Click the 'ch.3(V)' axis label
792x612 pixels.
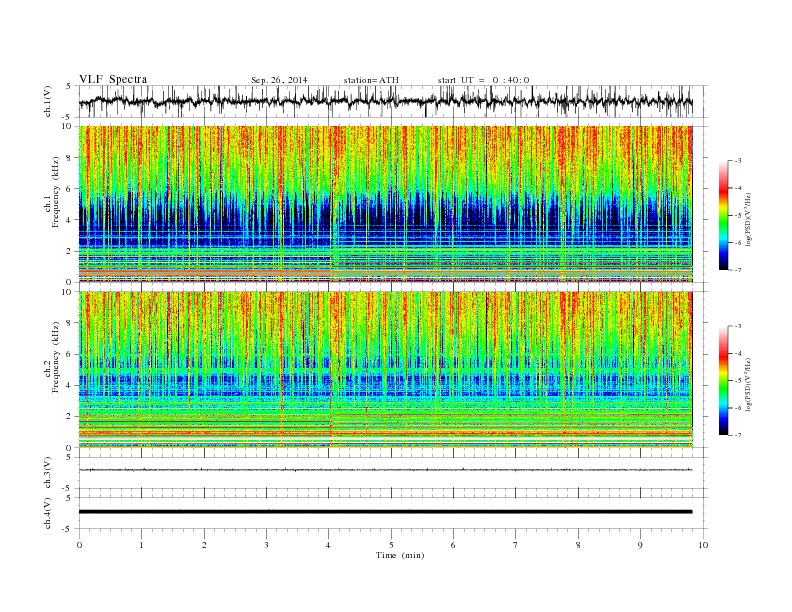click(x=48, y=473)
